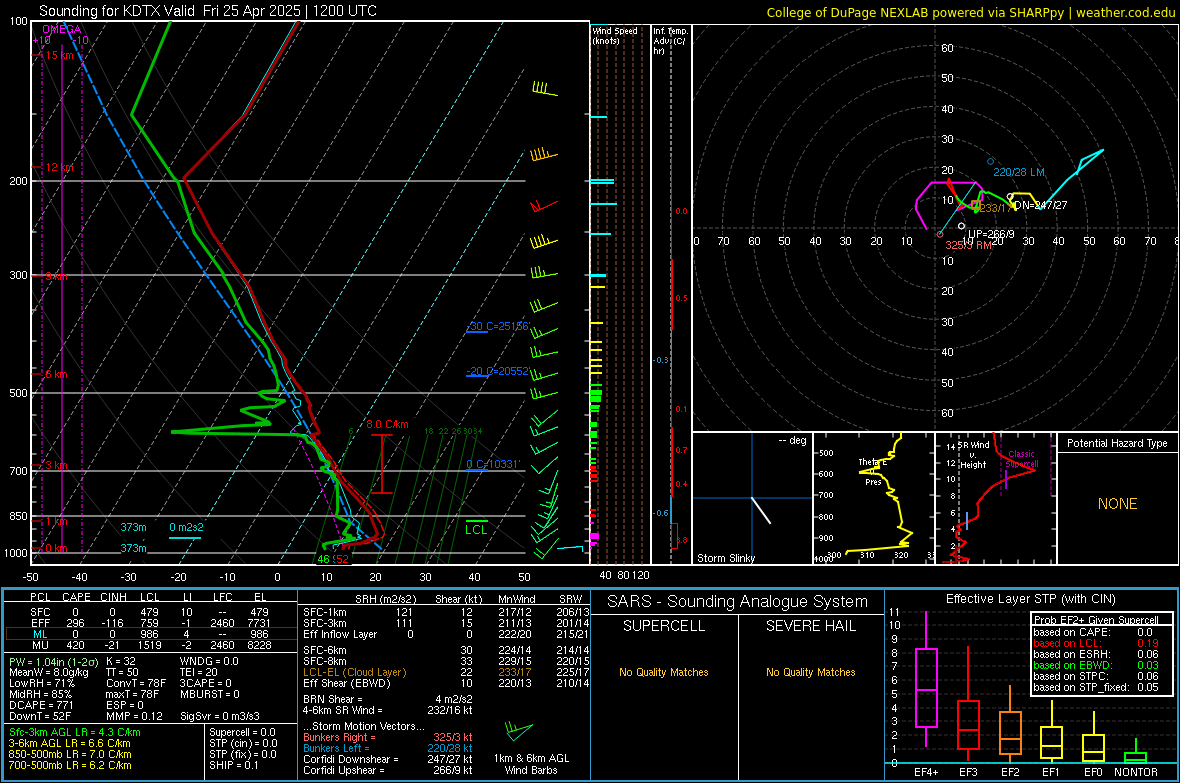Click the sounding title for KDTX
Image resolution: width=1180 pixels, height=783 pixels.
(x=208, y=11)
